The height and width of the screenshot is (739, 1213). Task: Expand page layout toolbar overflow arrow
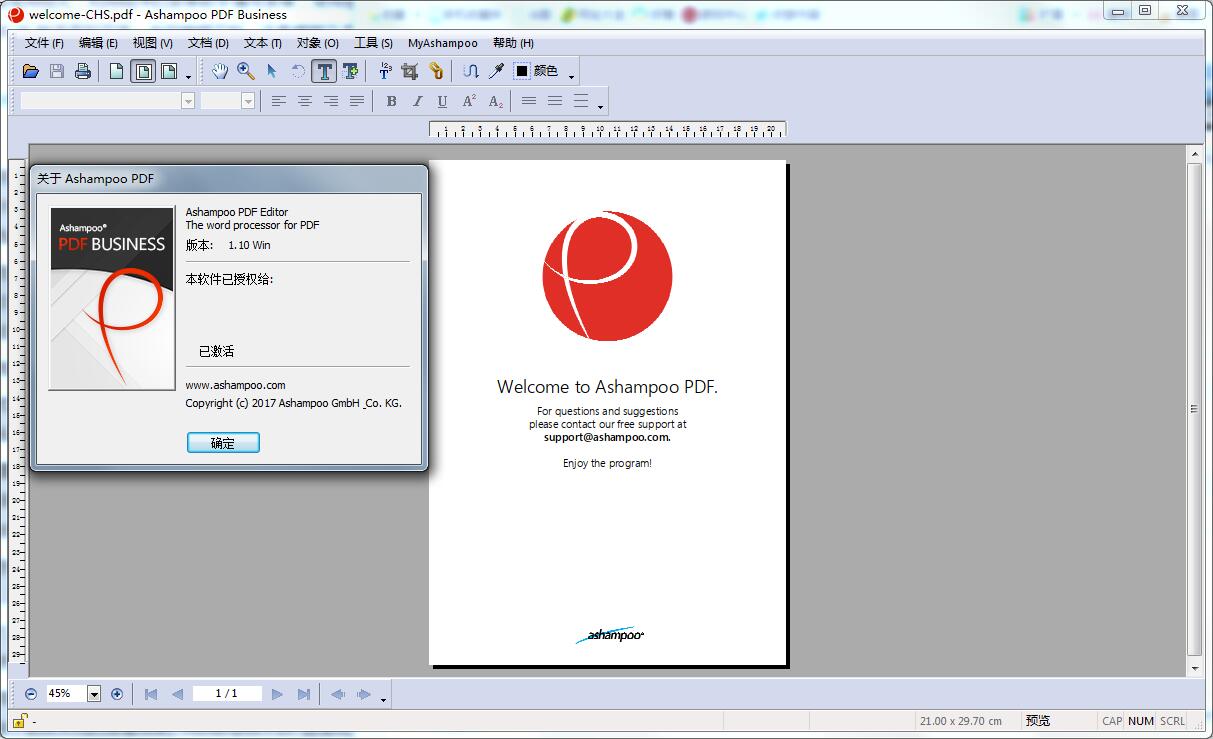[x=188, y=76]
